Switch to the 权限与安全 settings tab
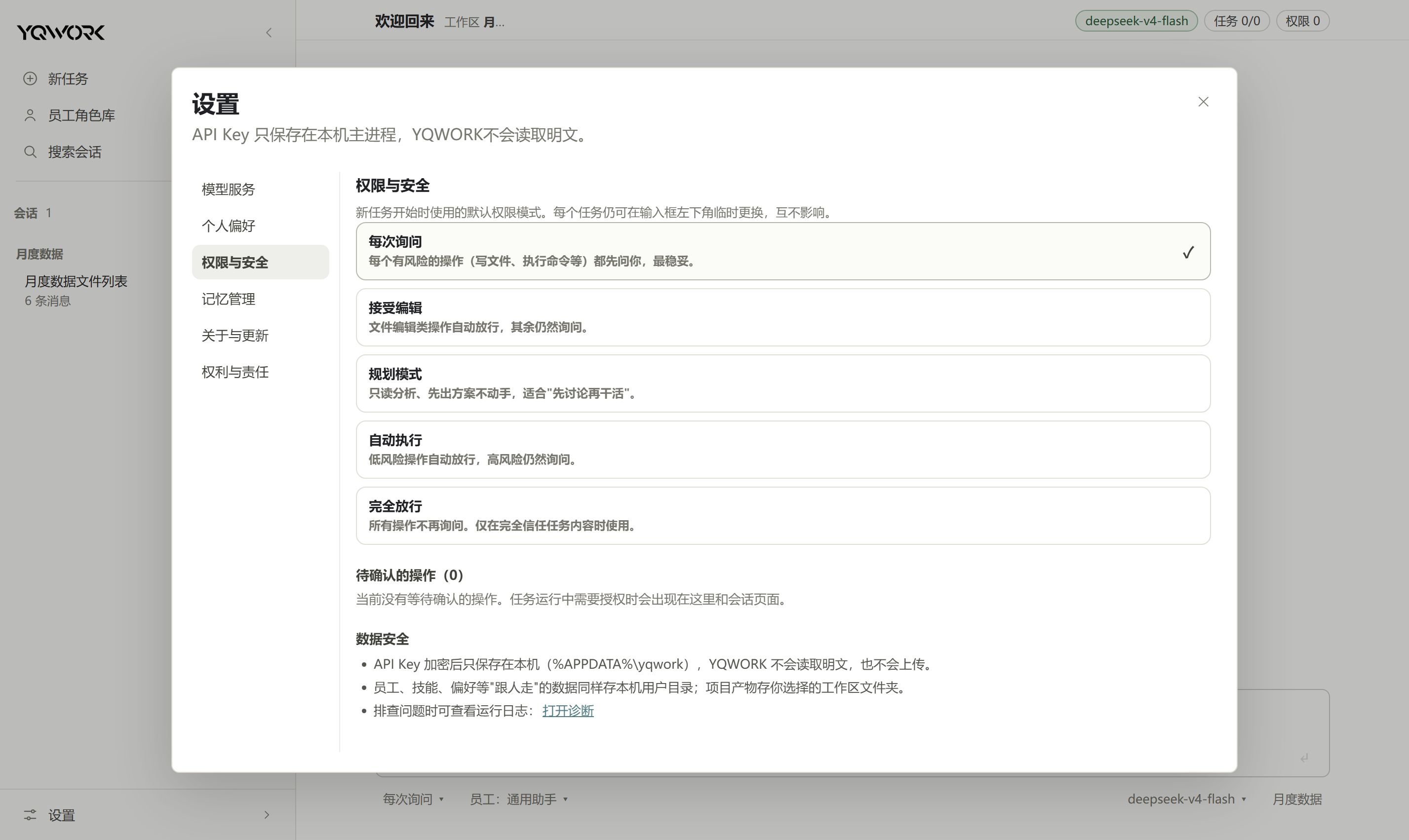The height and width of the screenshot is (840, 1409). [260, 262]
